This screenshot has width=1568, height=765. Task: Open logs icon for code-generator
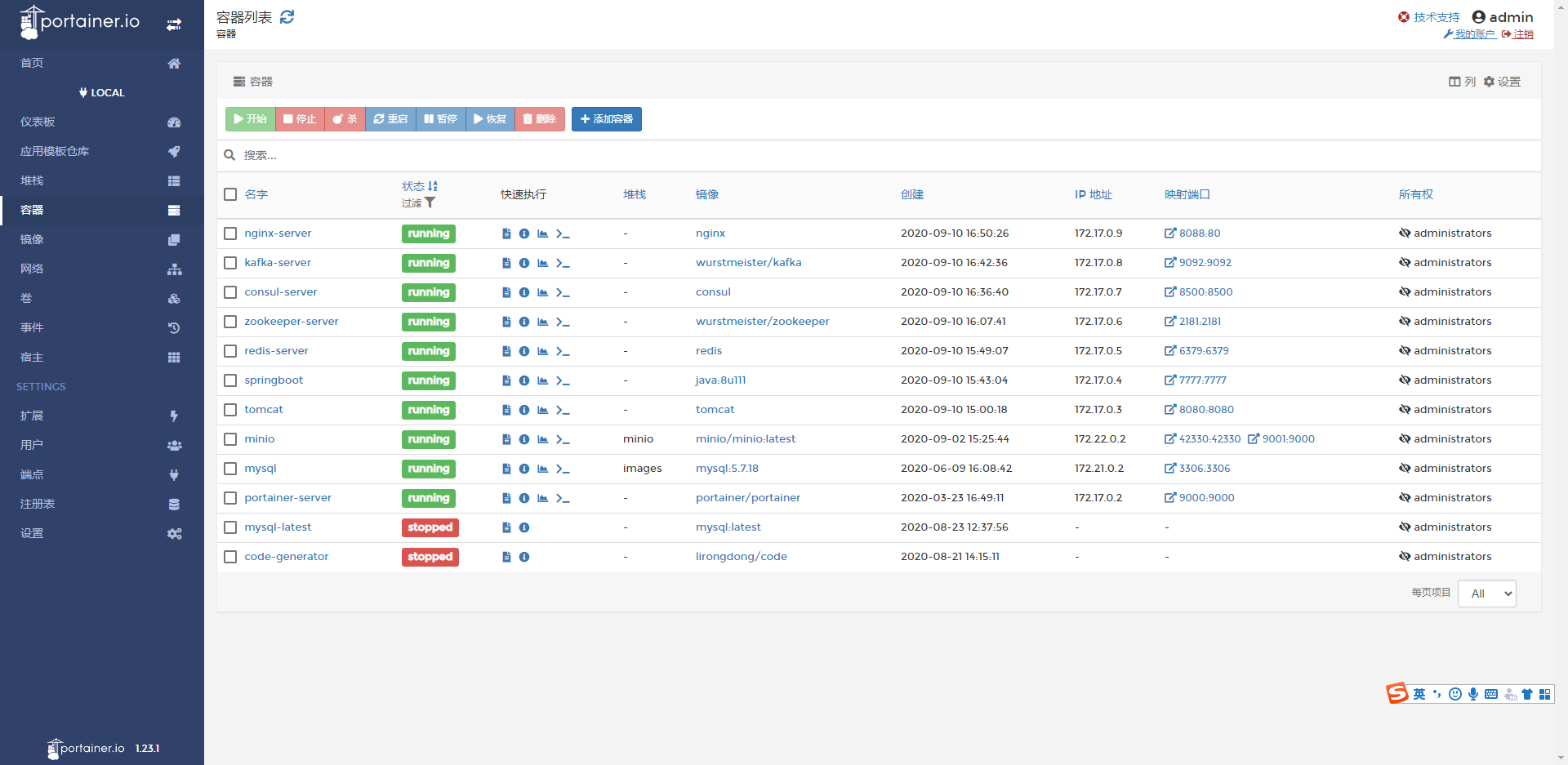click(506, 557)
